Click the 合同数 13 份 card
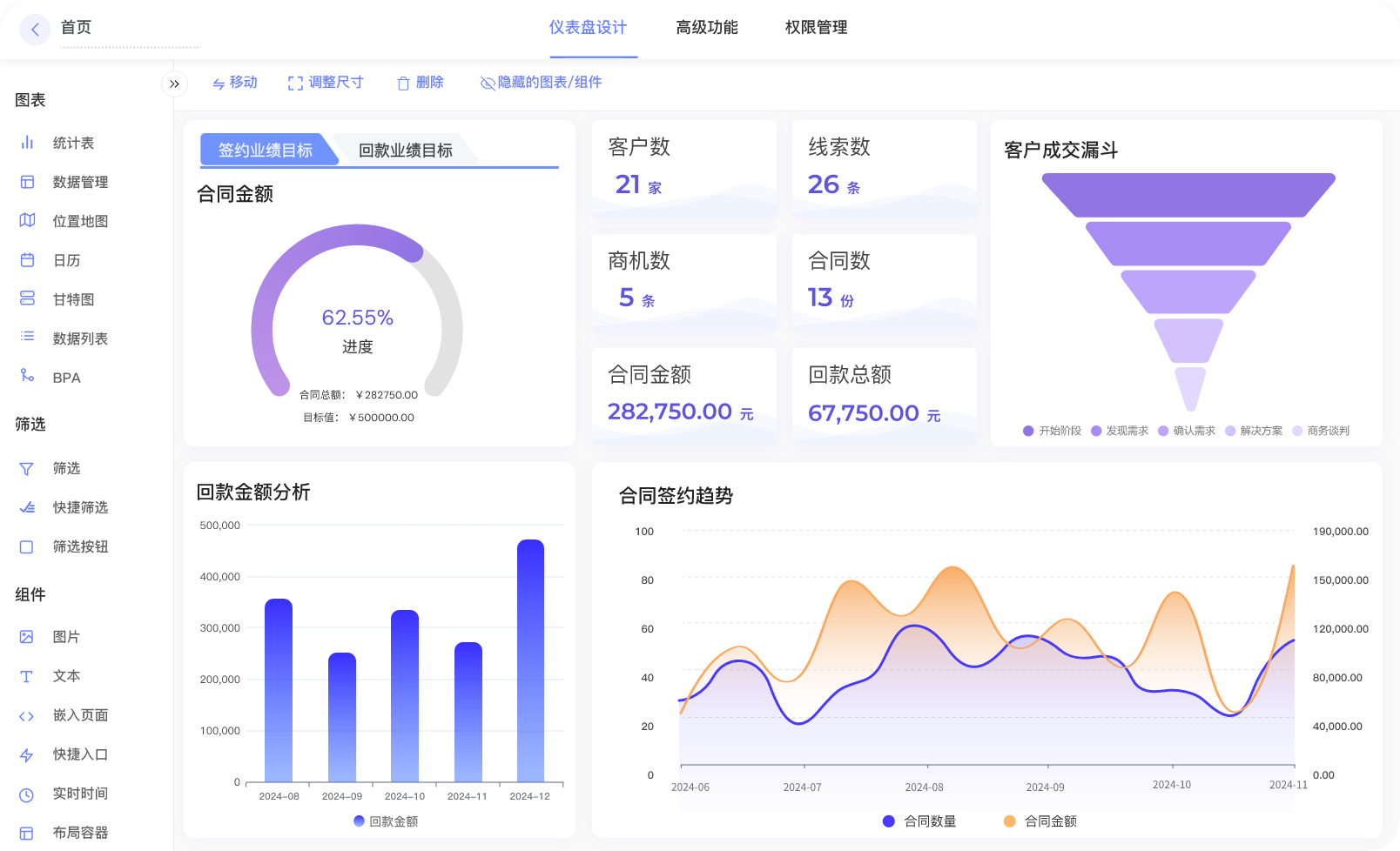This screenshot has height=851, width=1400. 885,284
